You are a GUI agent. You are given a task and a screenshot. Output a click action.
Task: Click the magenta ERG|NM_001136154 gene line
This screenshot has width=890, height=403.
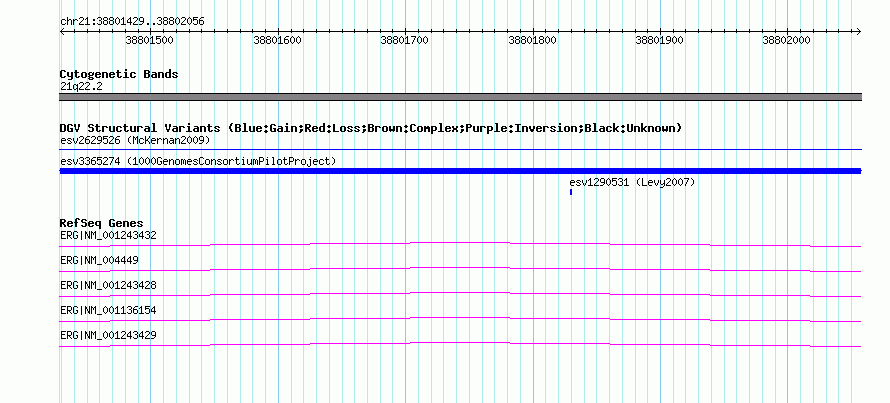coord(460,319)
